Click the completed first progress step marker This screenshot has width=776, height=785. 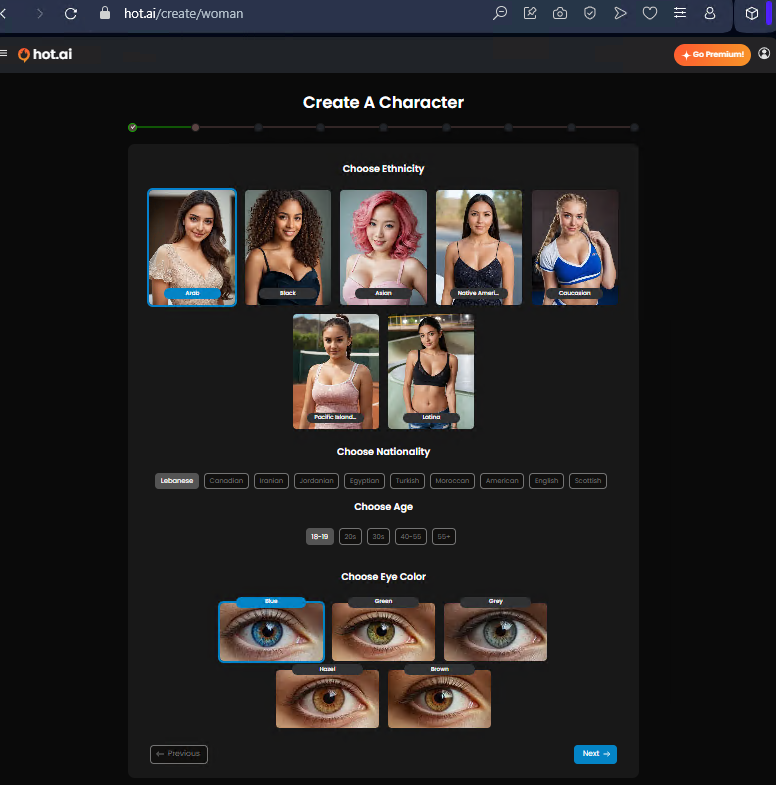click(x=133, y=128)
